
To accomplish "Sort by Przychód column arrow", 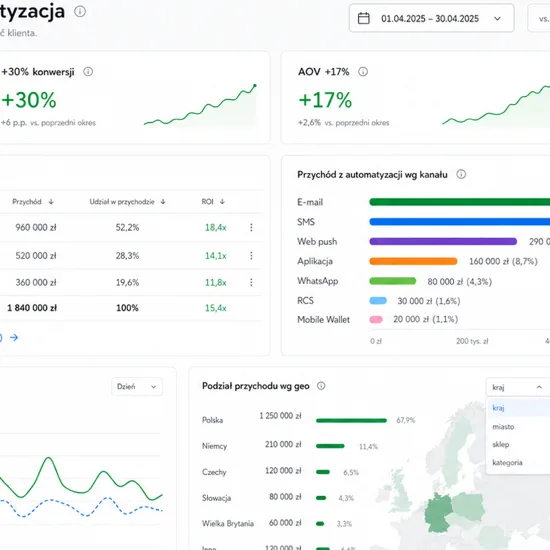I will pos(51,202).
